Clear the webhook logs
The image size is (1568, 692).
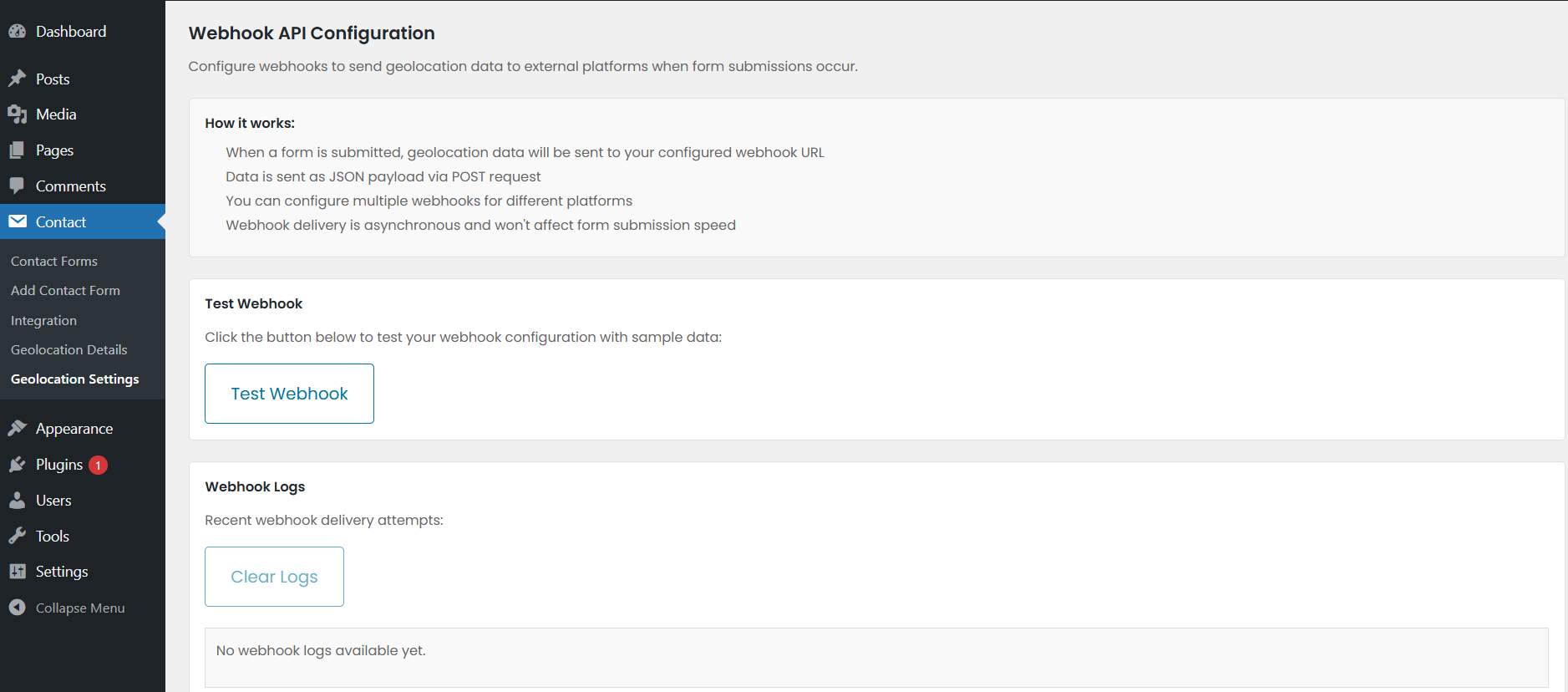(274, 576)
